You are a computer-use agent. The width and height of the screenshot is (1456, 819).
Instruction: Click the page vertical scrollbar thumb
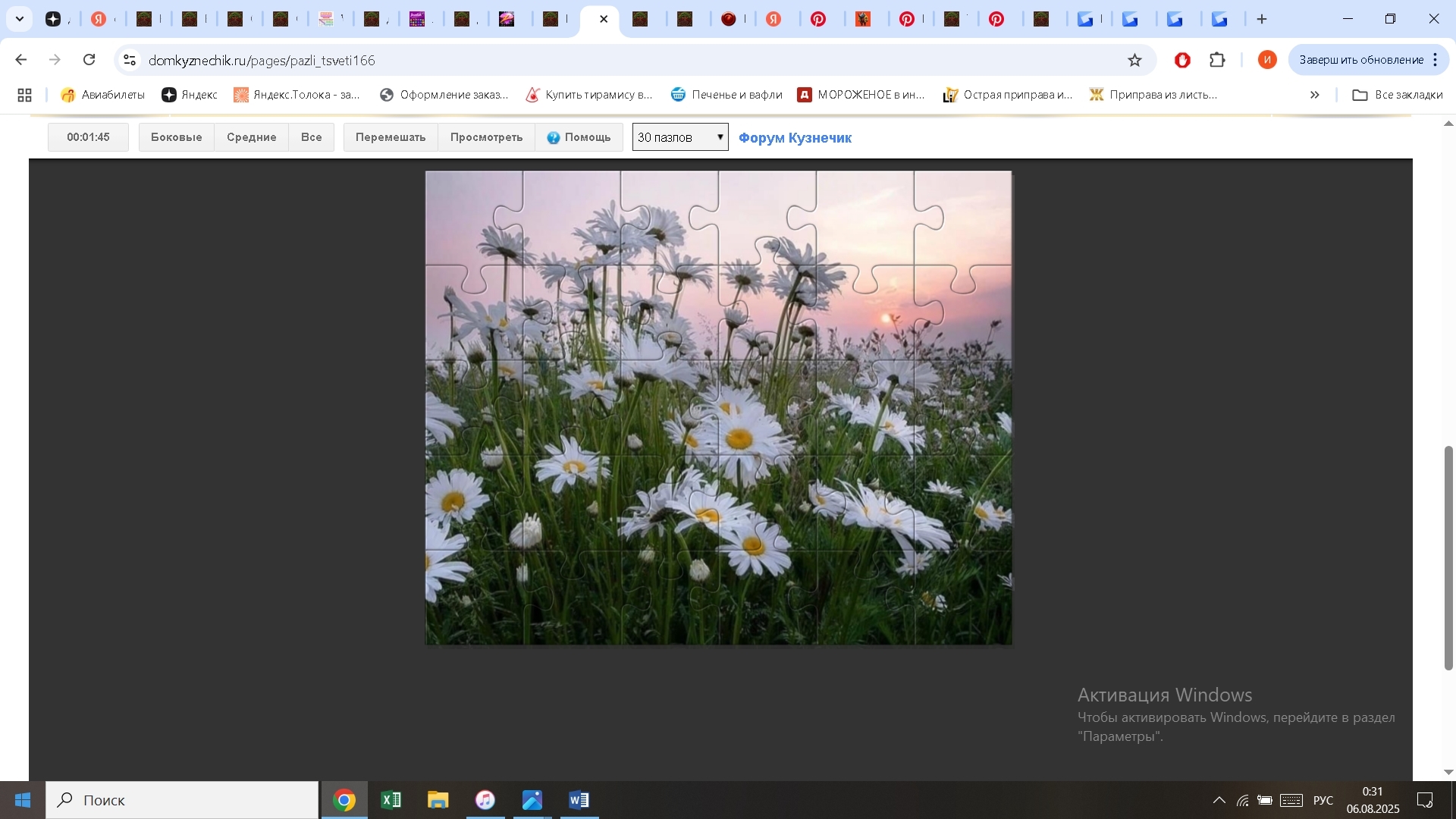[1448, 559]
